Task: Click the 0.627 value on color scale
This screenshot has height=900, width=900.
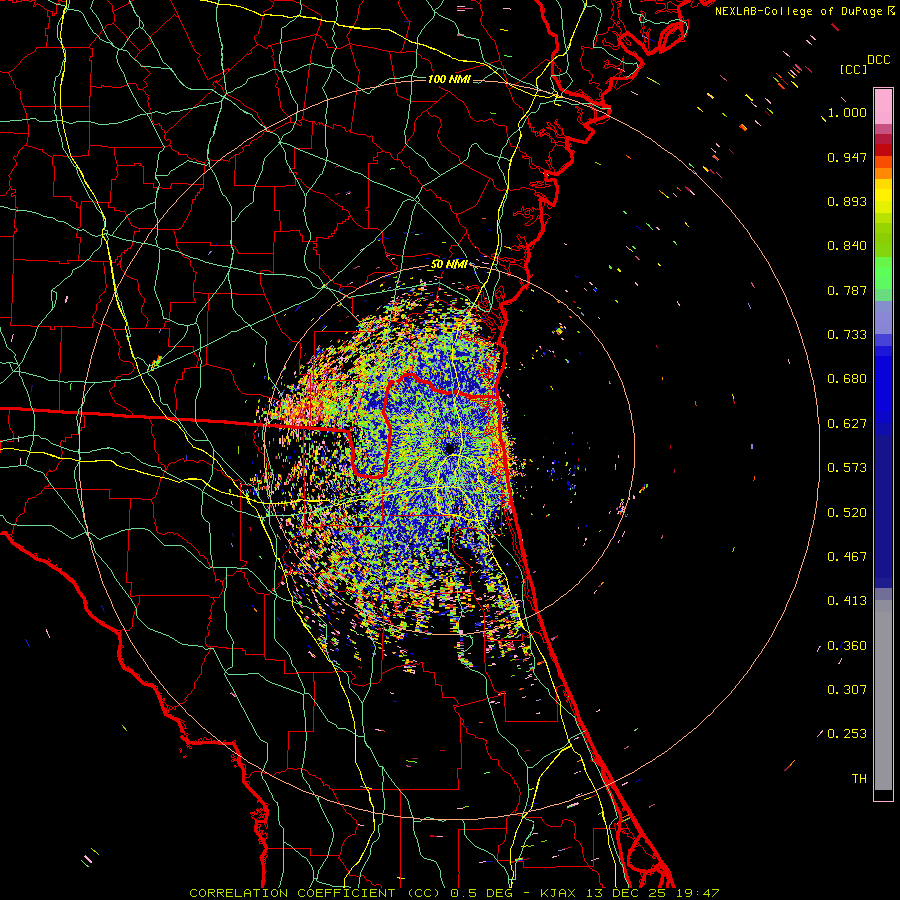Action: (x=847, y=424)
